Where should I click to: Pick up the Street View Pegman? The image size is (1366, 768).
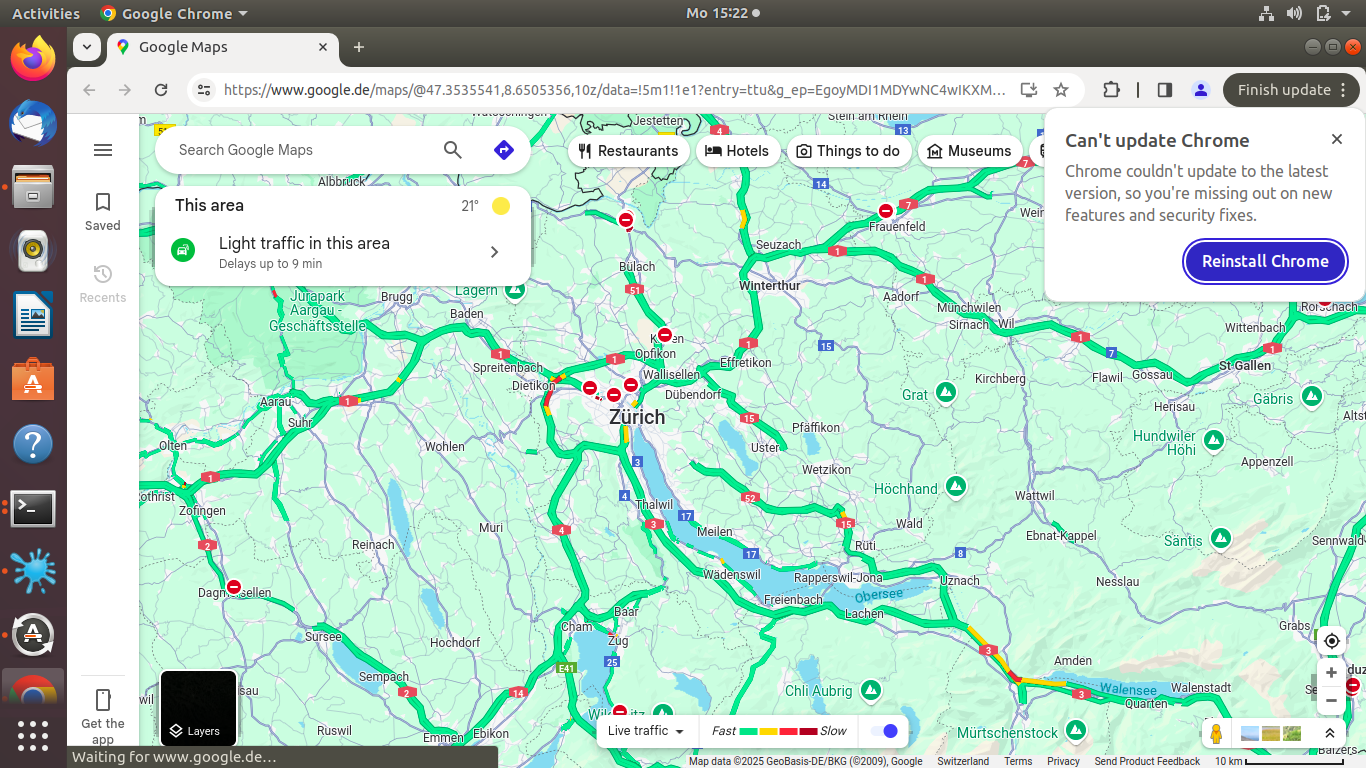[1216, 733]
